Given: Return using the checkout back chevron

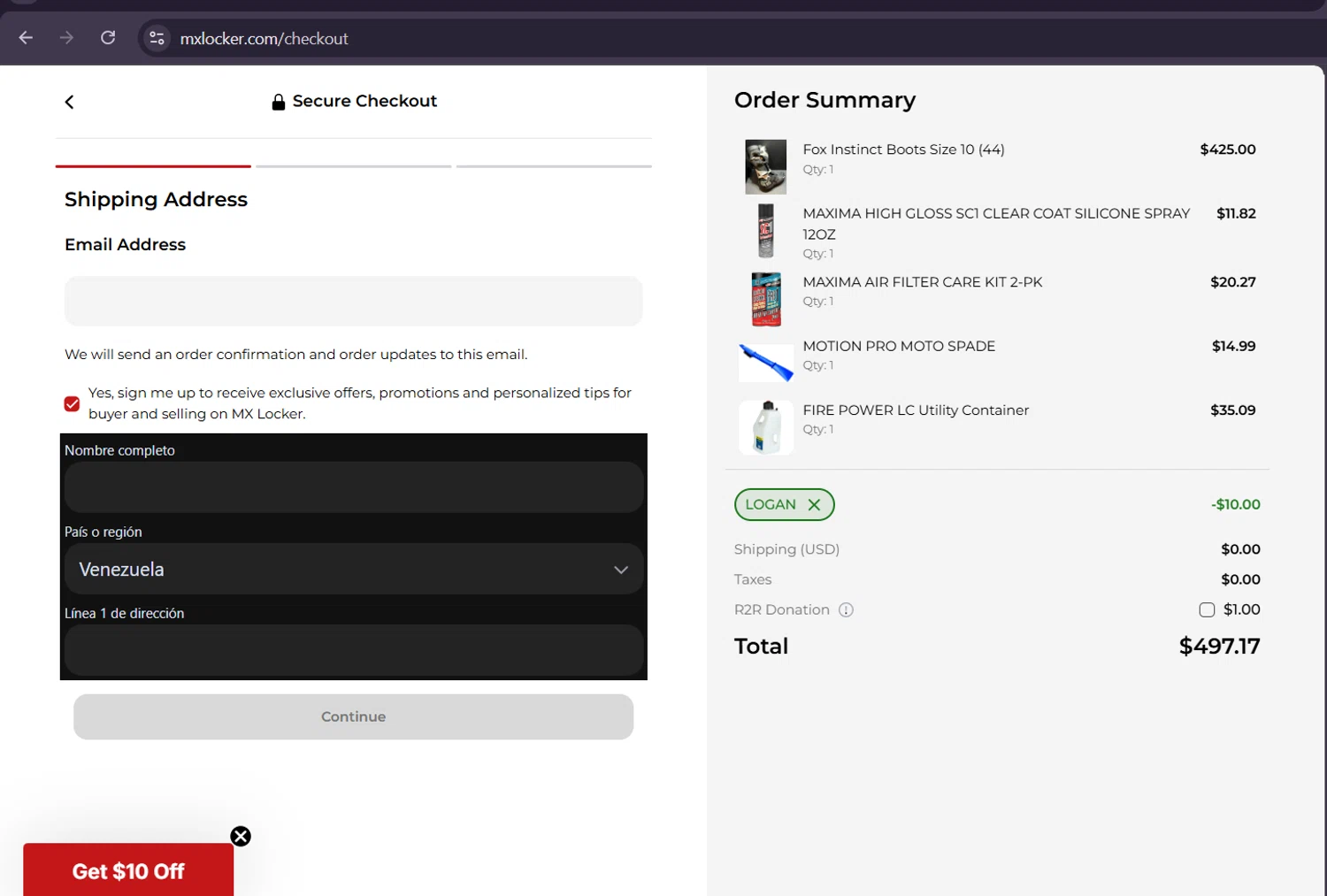Looking at the screenshot, I should (69, 102).
